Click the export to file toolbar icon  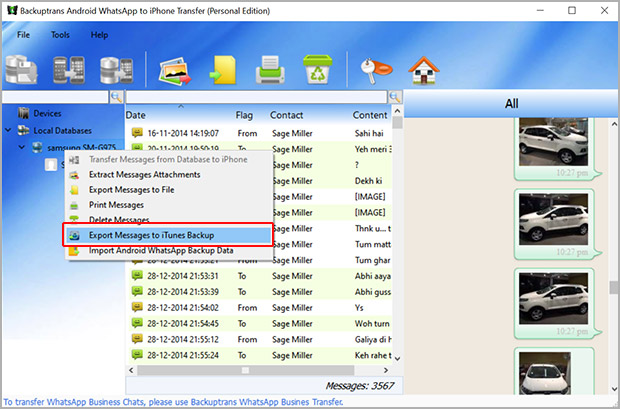click(x=221, y=67)
